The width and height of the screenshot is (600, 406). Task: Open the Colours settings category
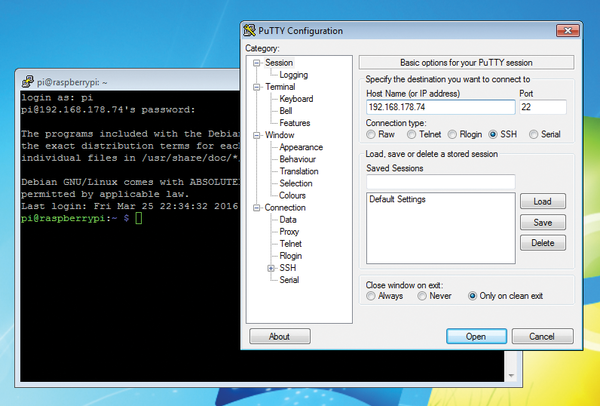(x=292, y=196)
